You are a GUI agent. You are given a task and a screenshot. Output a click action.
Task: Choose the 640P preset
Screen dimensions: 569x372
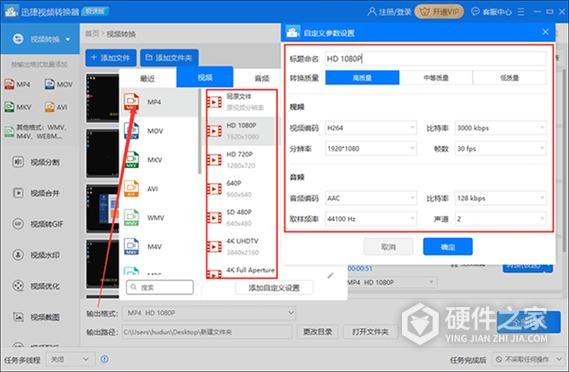(x=241, y=189)
